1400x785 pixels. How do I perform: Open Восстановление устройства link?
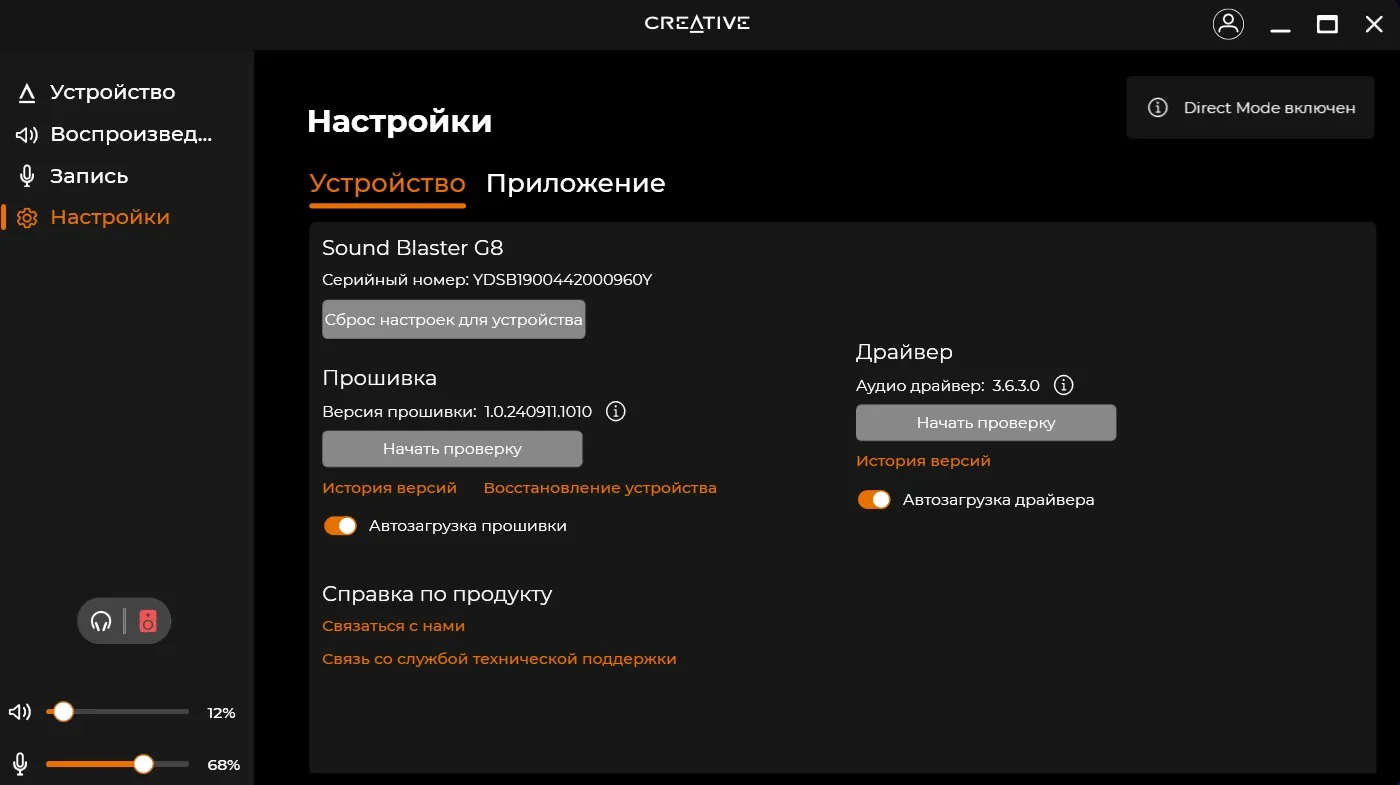pyautogui.click(x=600, y=488)
